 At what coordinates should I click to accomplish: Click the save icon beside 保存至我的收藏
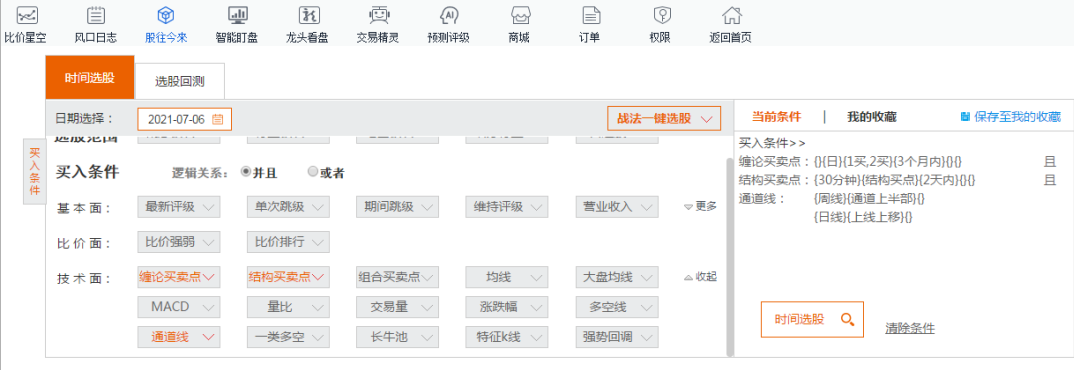click(x=965, y=117)
